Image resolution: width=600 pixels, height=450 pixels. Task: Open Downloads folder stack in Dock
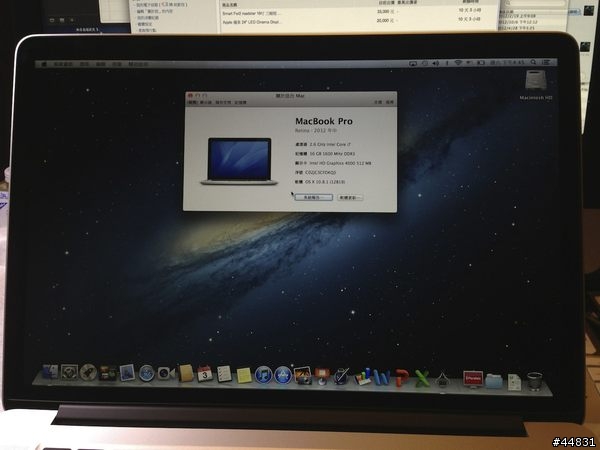494,380
